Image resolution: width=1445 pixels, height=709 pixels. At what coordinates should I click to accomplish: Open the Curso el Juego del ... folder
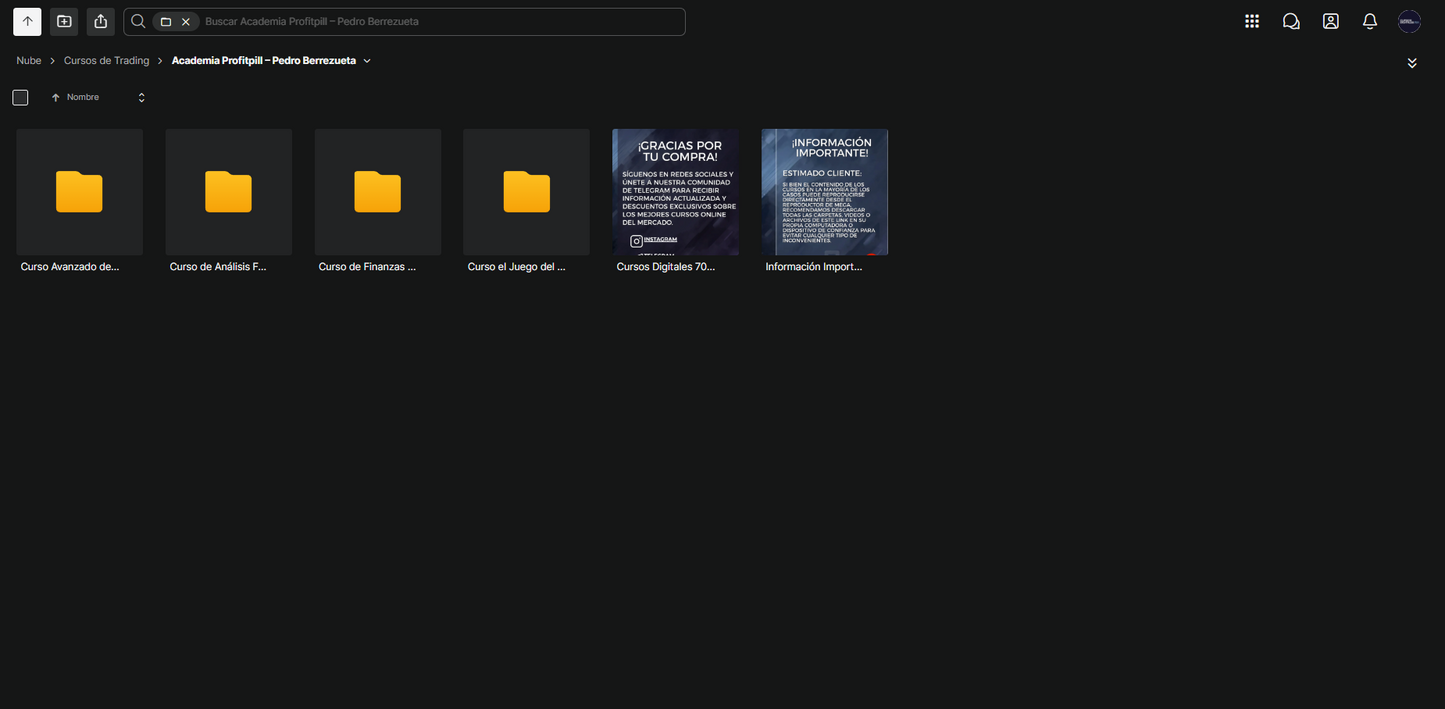[526, 192]
